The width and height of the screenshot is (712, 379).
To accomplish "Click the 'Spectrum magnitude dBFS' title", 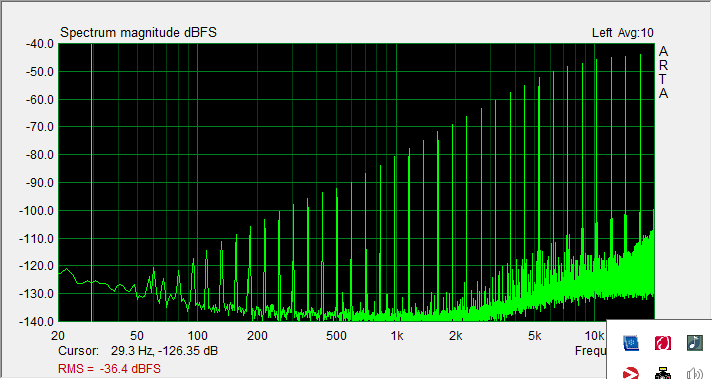I will coord(138,33).
